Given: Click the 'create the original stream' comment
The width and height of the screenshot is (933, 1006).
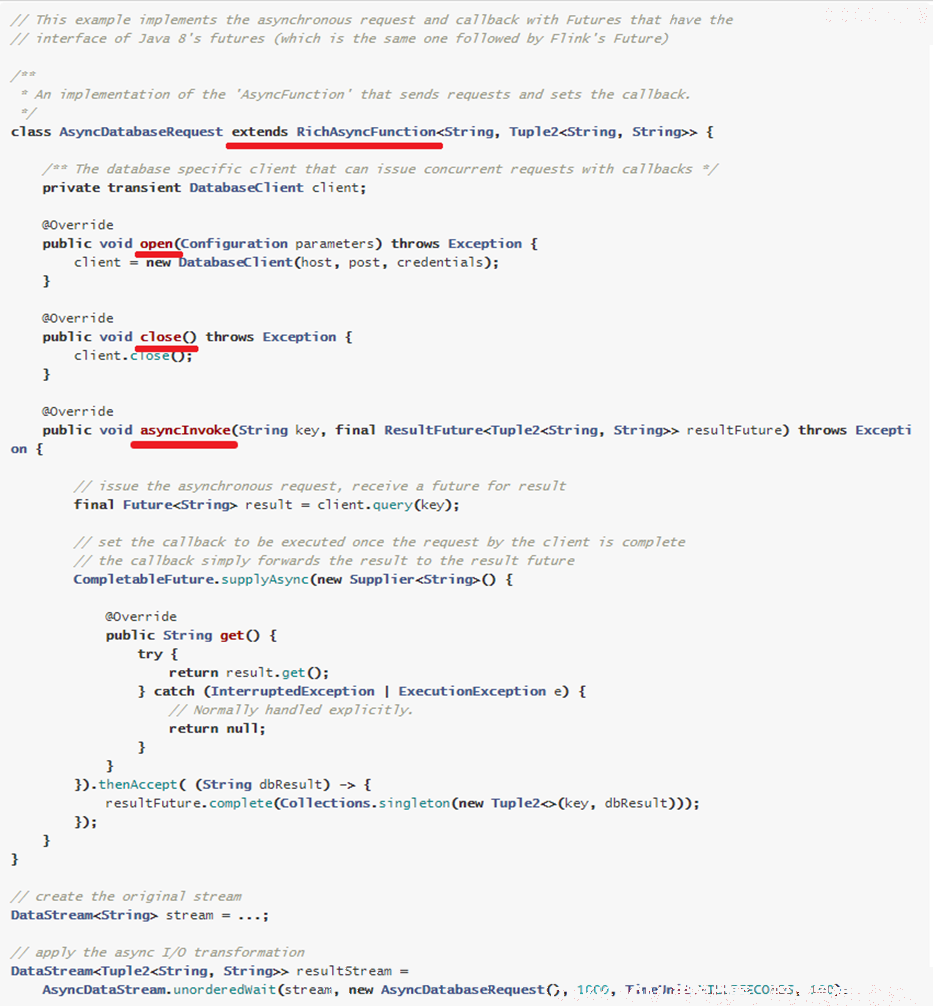Looking at the screenshot, I should click(126, 896).
